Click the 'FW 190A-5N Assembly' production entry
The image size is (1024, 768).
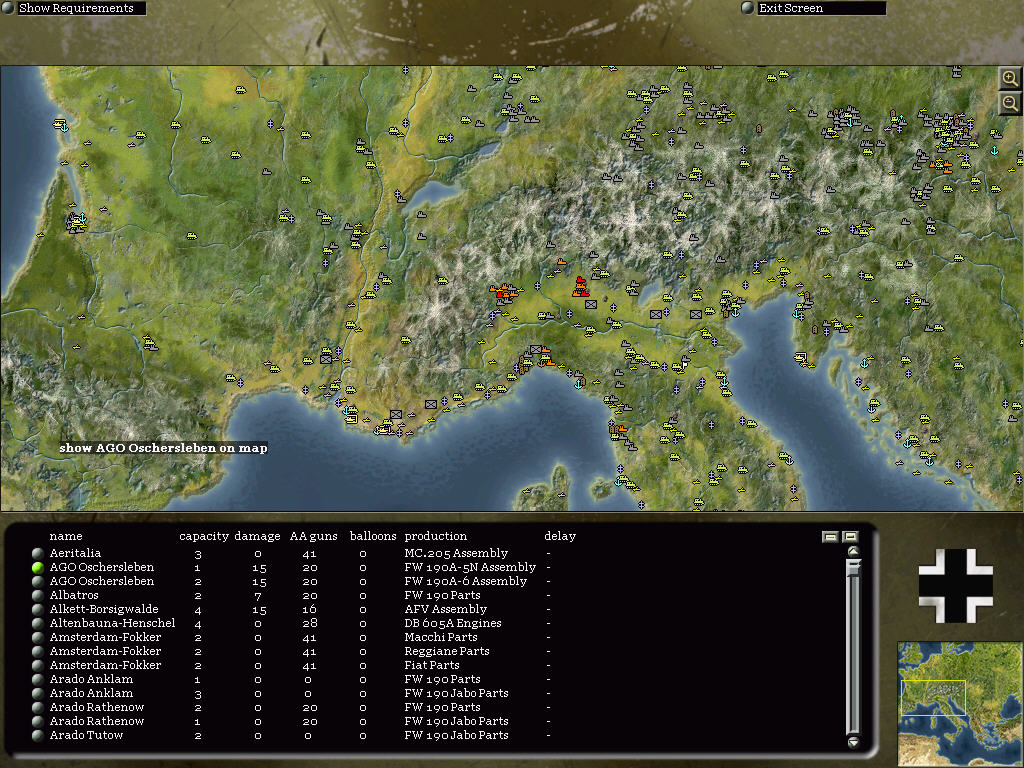tap(470, 568)
